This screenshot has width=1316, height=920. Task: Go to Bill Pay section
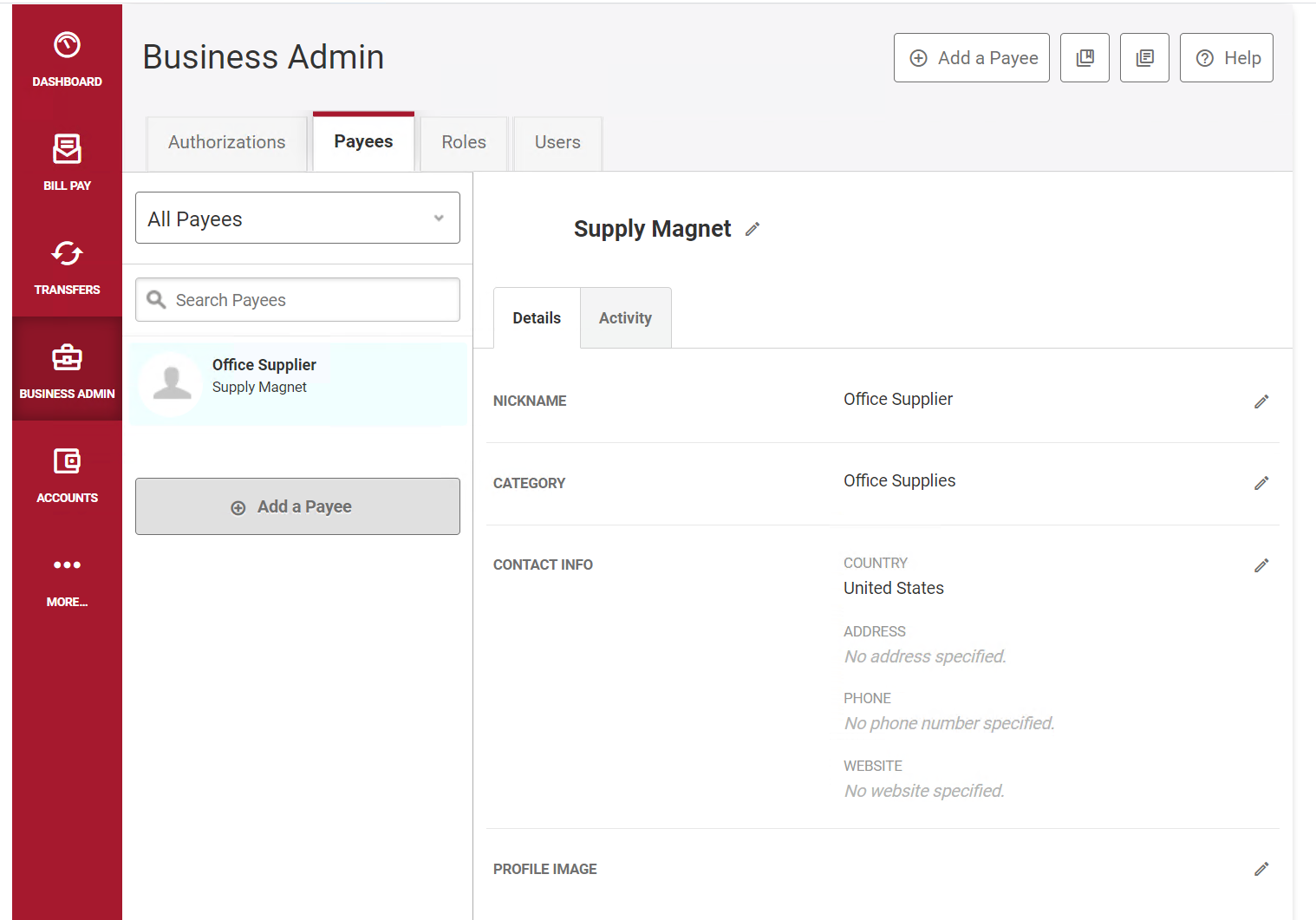pyautogui.click(x=67, y=162)
